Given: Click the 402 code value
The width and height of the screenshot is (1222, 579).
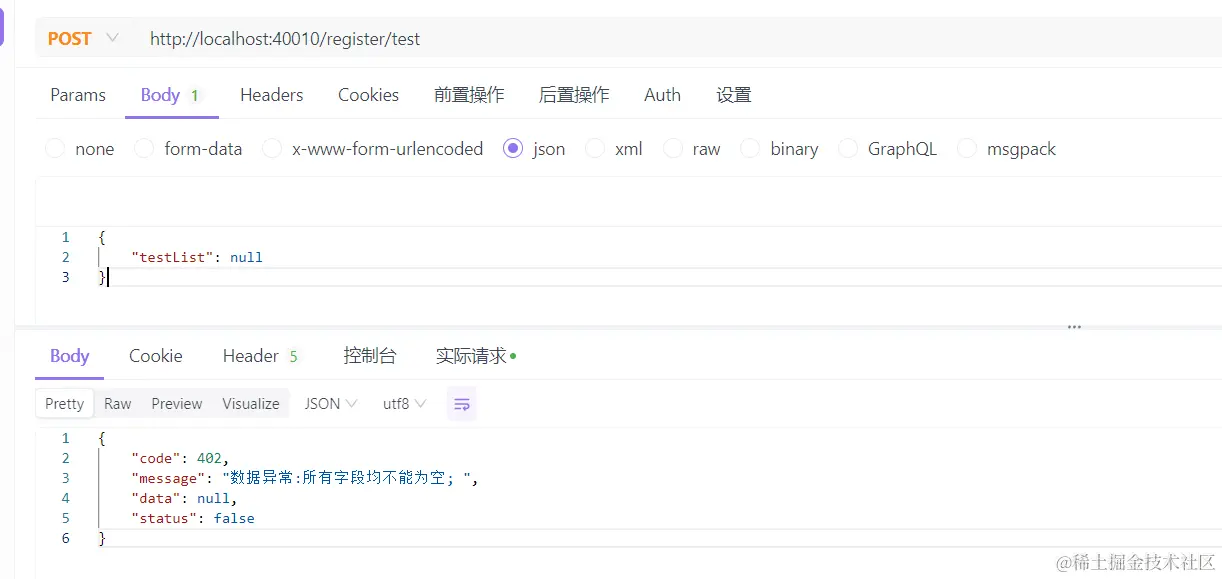Looking at the screenshot, I should click(x=209, y=458).
